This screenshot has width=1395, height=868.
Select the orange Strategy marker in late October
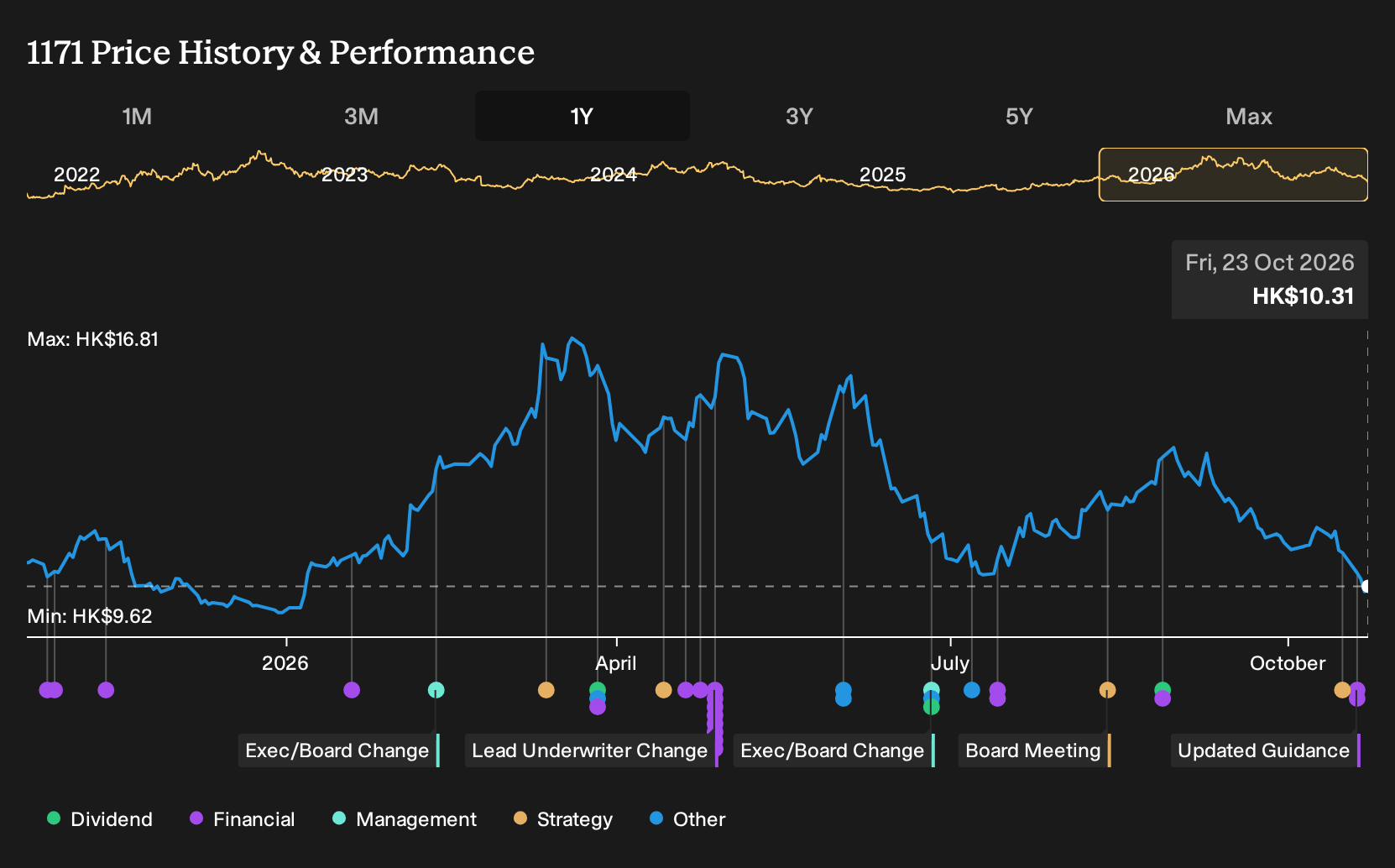[1342, 690]
